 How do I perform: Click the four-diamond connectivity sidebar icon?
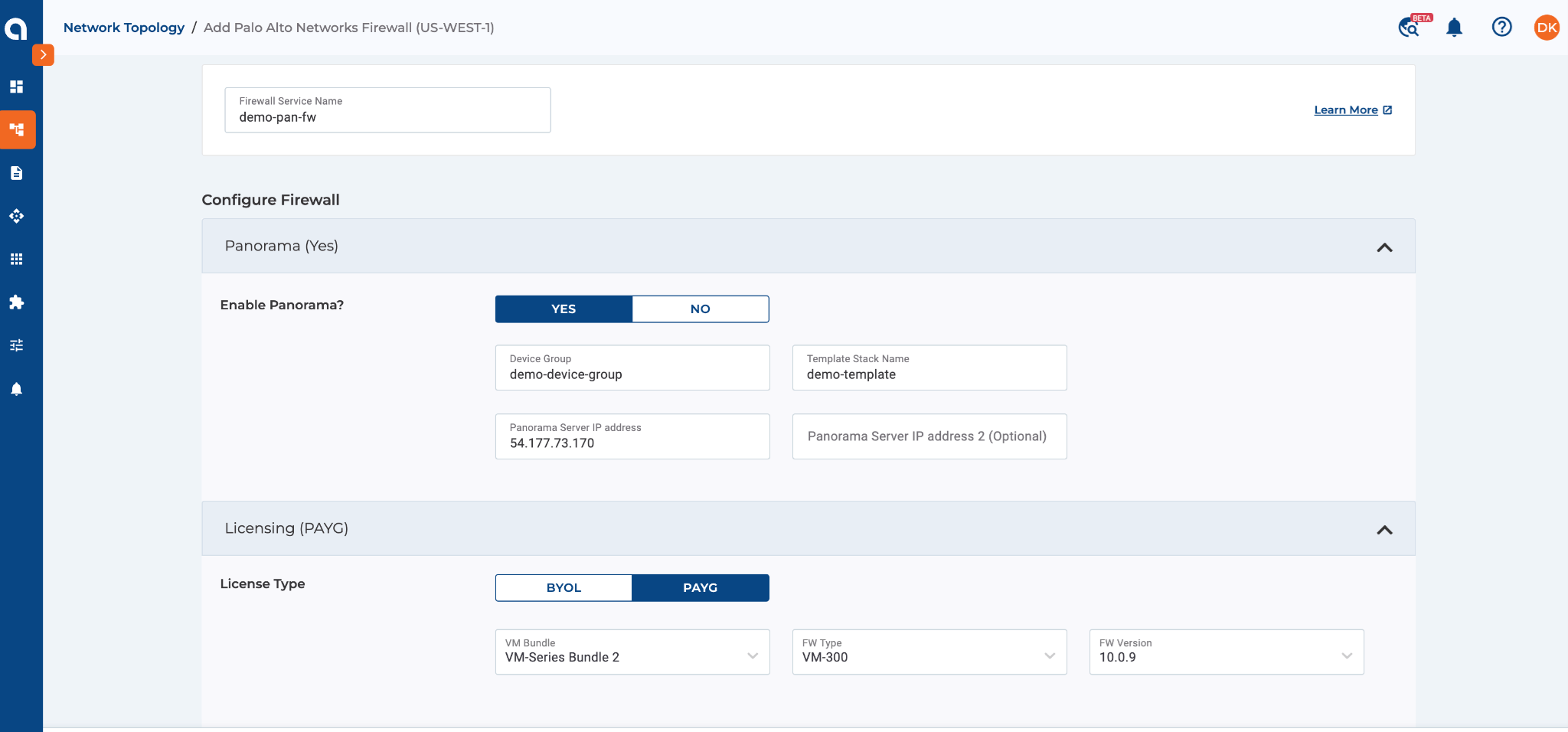(x=16, y=216)
